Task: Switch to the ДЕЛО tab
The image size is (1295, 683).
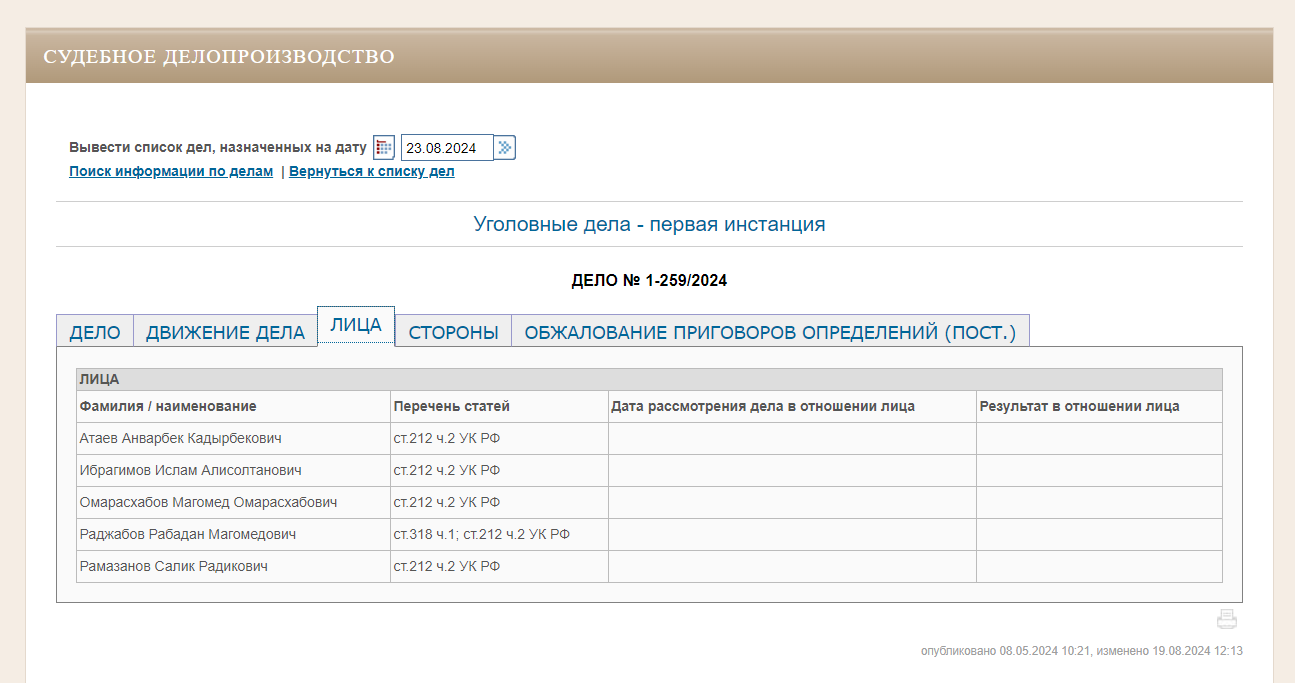Action: [x=95, y=333]
